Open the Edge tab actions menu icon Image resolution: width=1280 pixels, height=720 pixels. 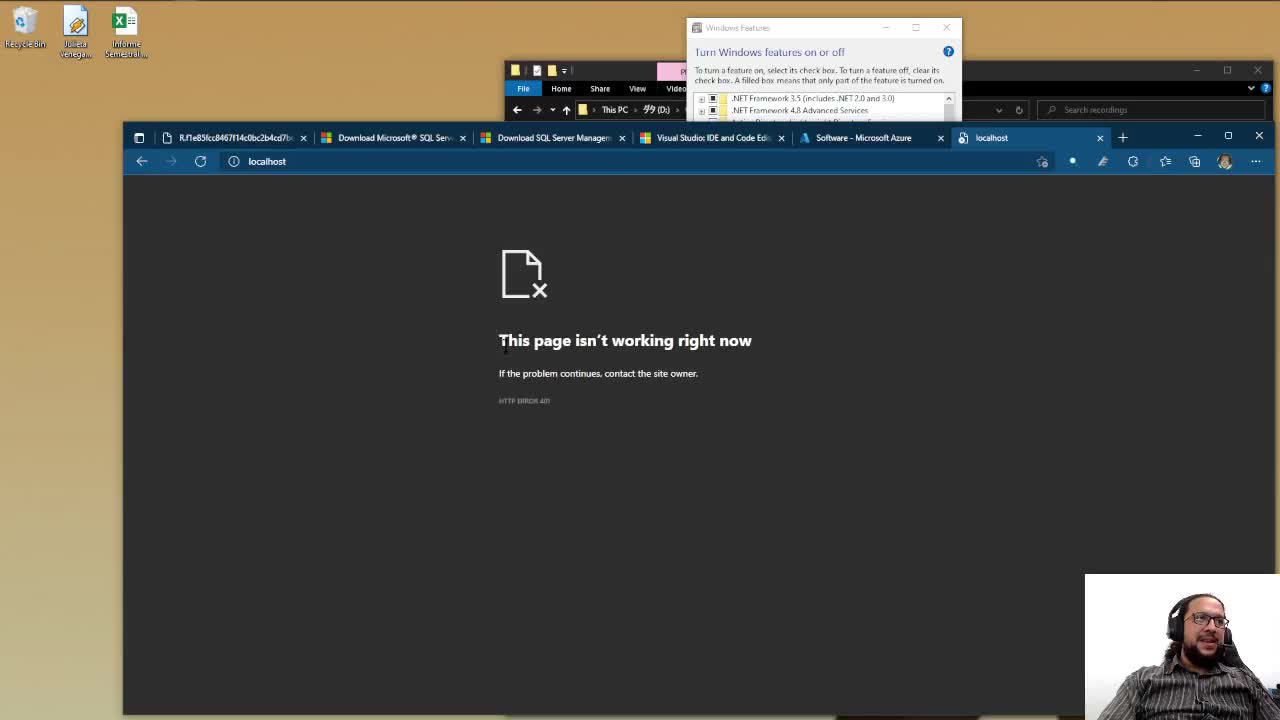(139, 138)
